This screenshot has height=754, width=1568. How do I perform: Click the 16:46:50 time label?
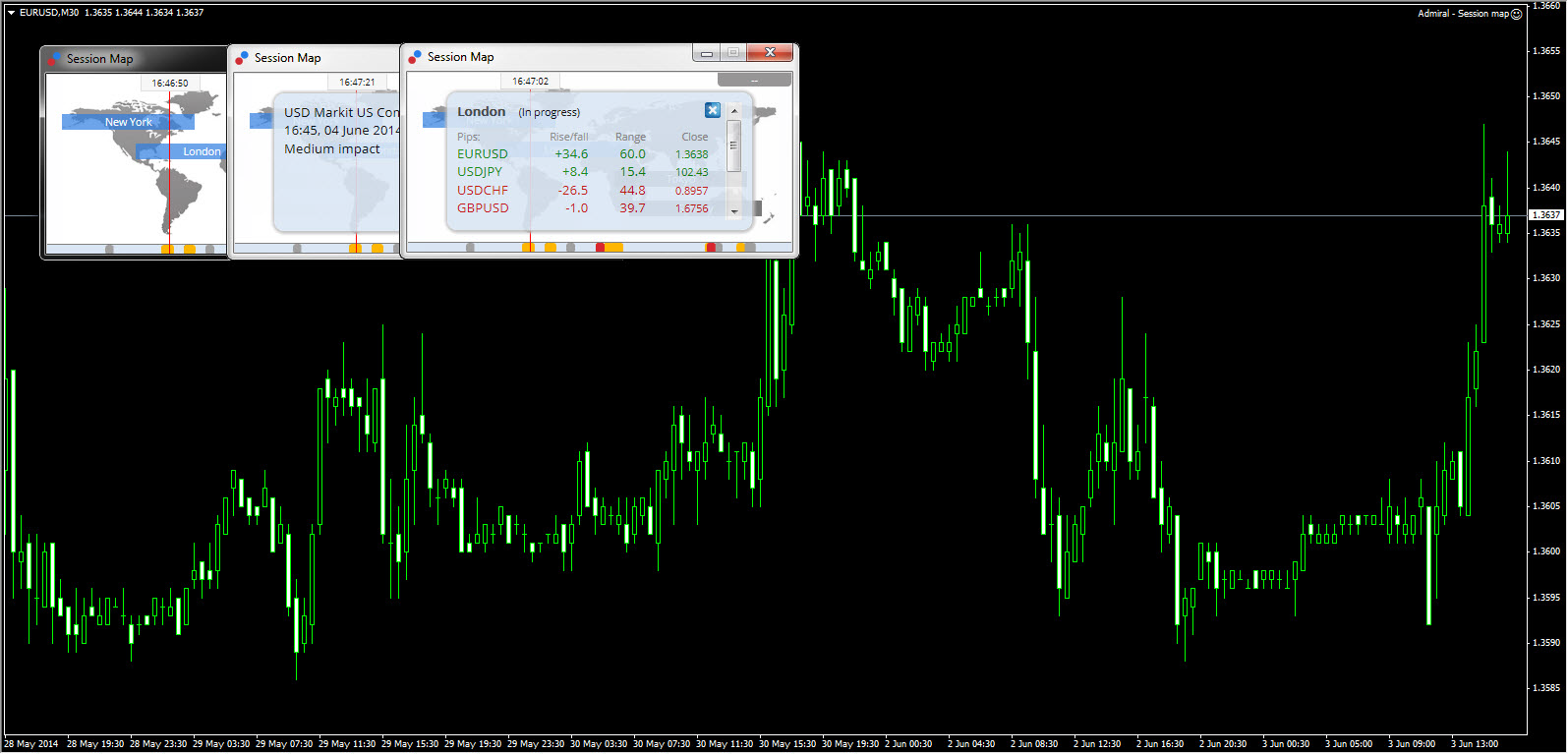pos(170,84)
